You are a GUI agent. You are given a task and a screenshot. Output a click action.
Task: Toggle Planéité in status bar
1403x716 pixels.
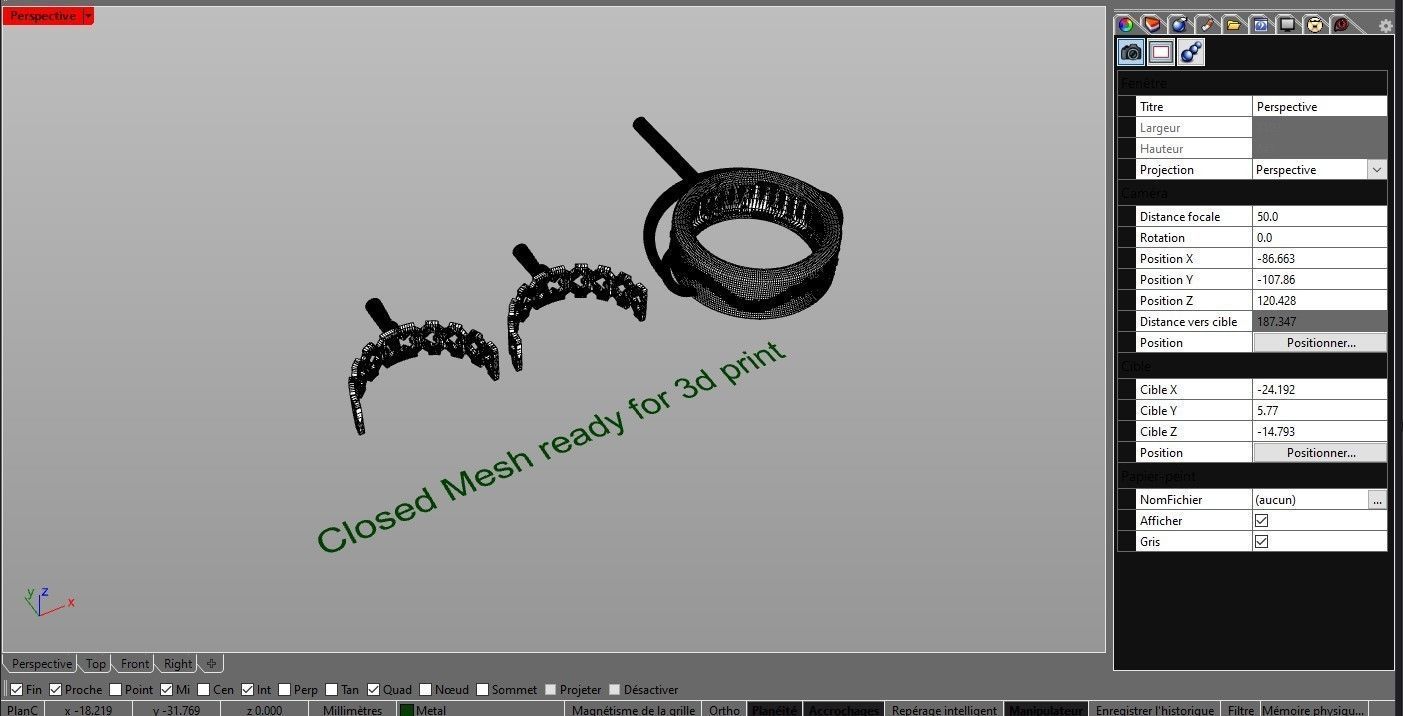click(774, 710)
